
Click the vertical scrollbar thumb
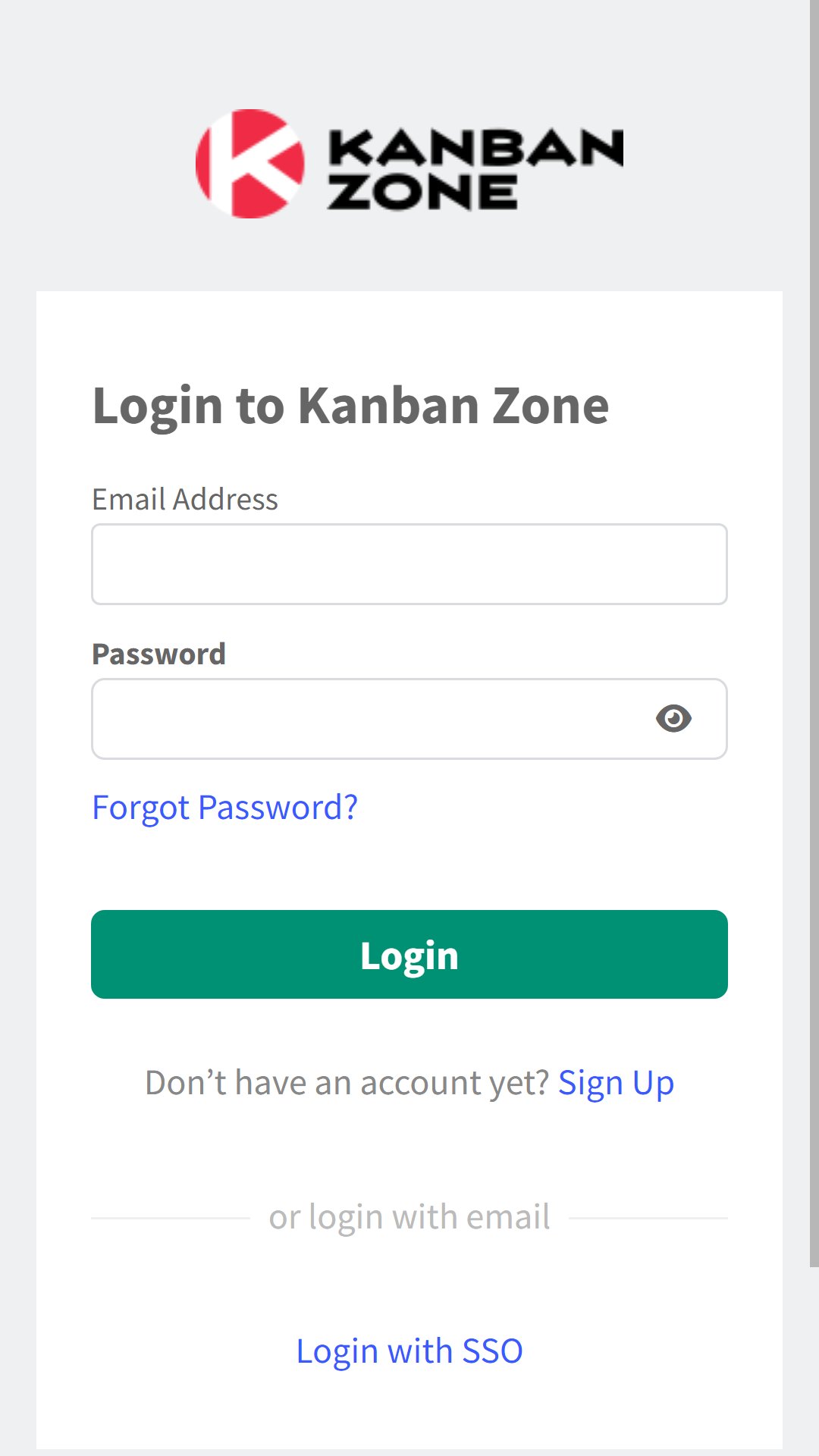point(814,633)
